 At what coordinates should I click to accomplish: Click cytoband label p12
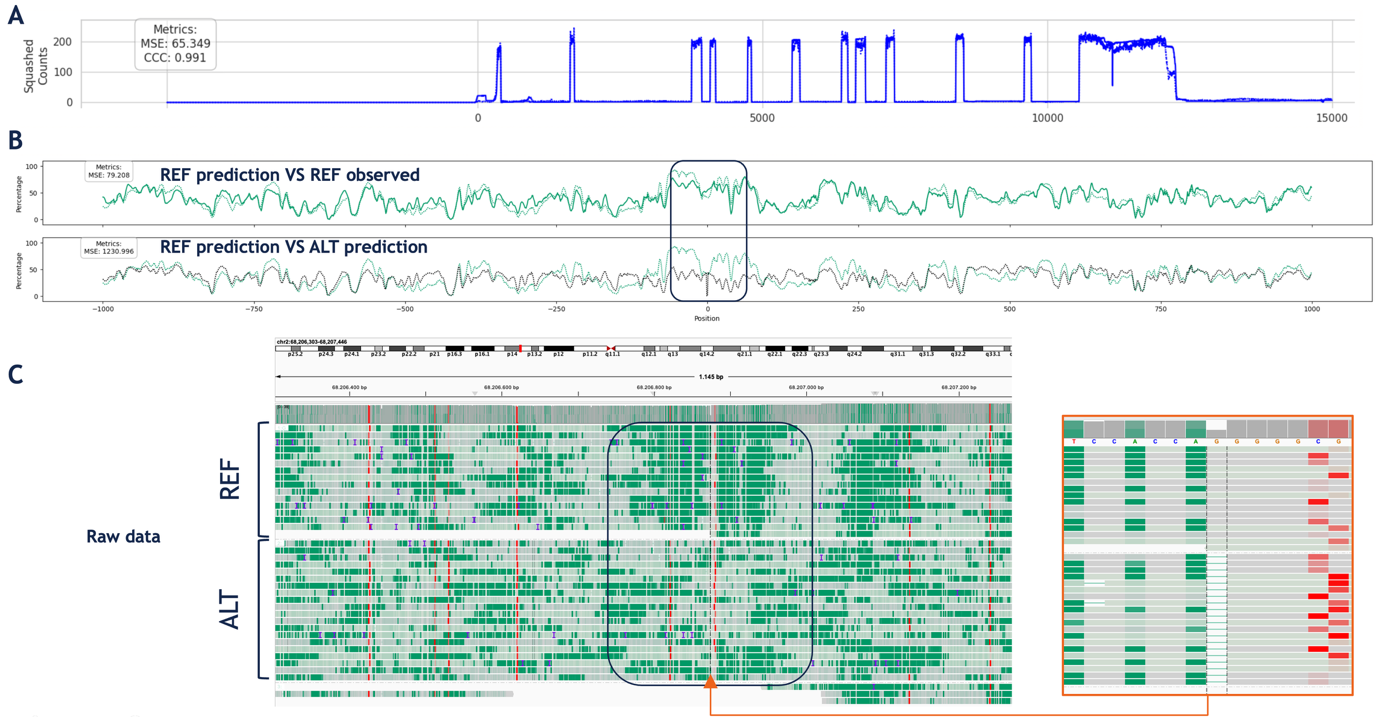(559, 354)
